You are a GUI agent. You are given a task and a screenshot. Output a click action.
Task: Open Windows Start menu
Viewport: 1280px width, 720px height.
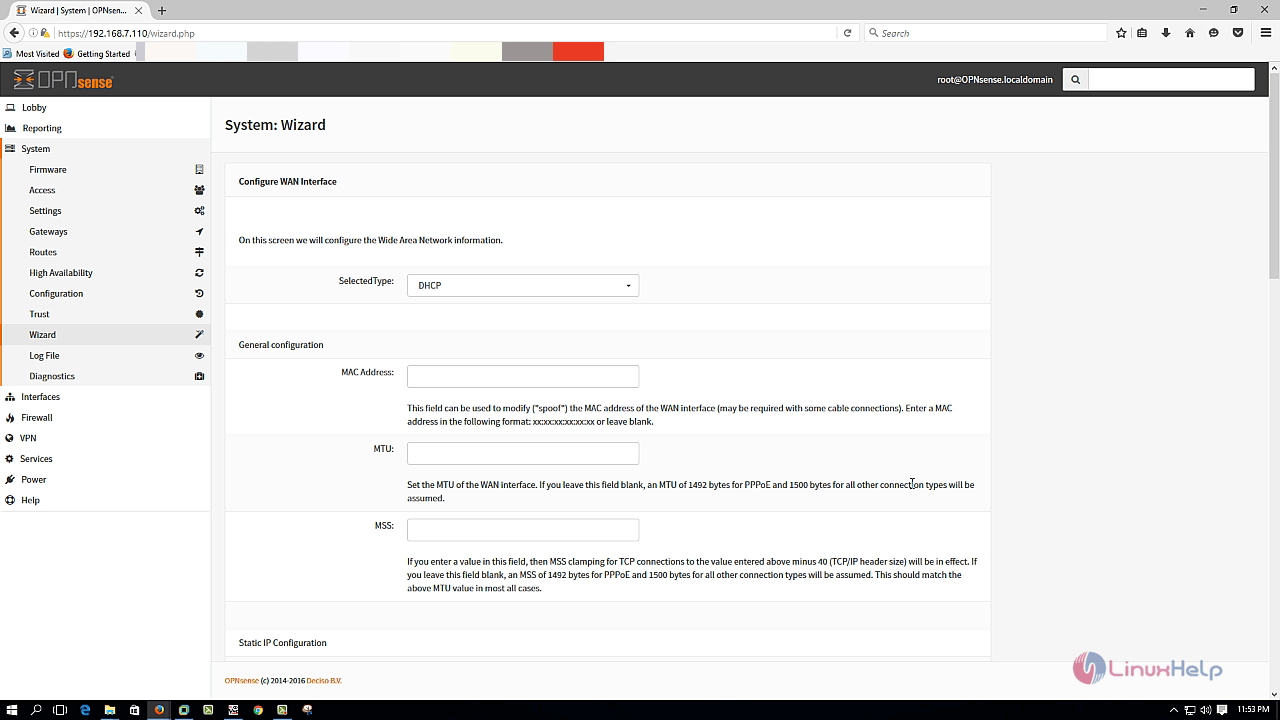click(12, 710)
